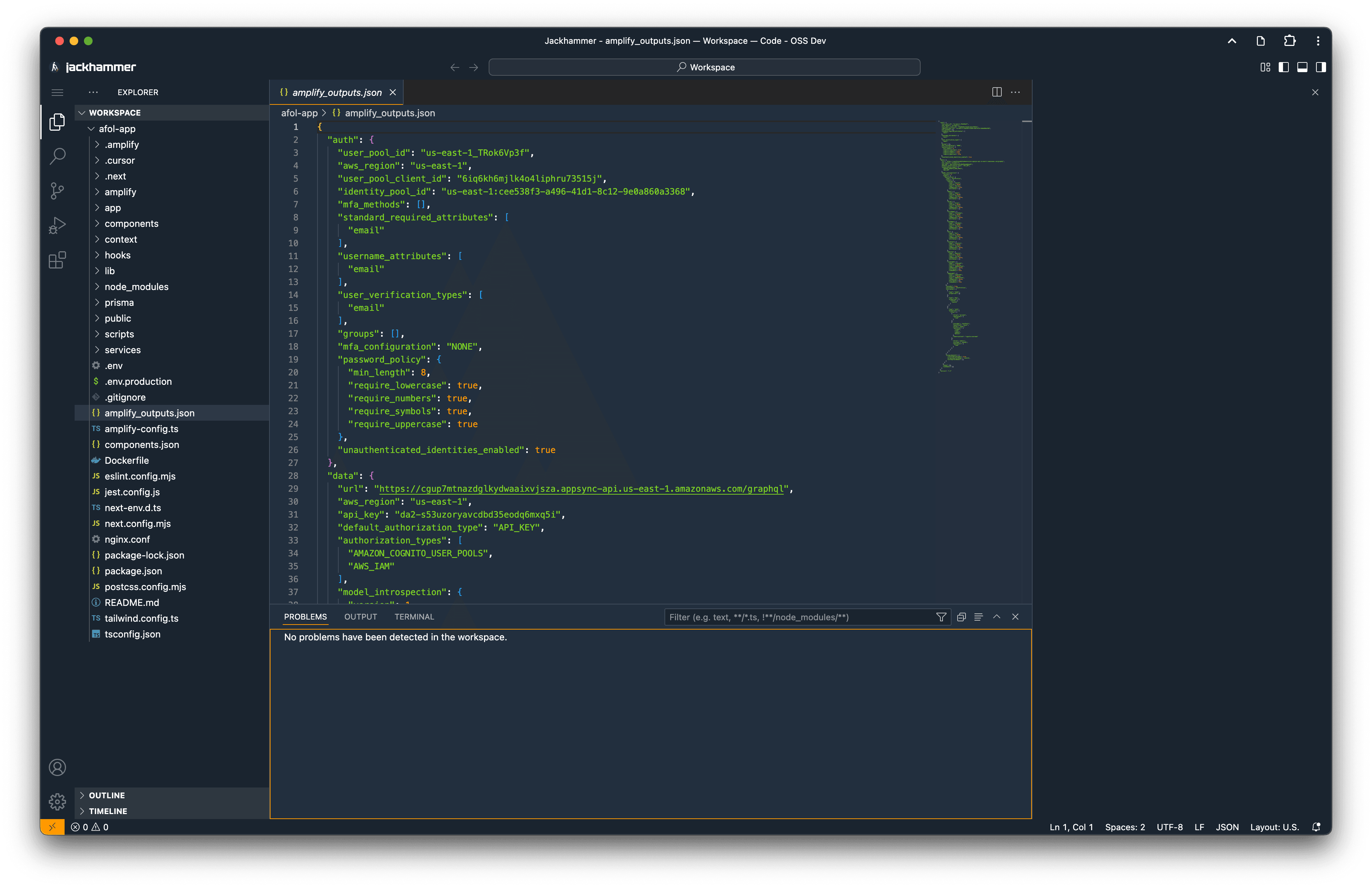Click the new file icon in title bar
Viewport: 1372px width, 888px height.
[1261, 41]
